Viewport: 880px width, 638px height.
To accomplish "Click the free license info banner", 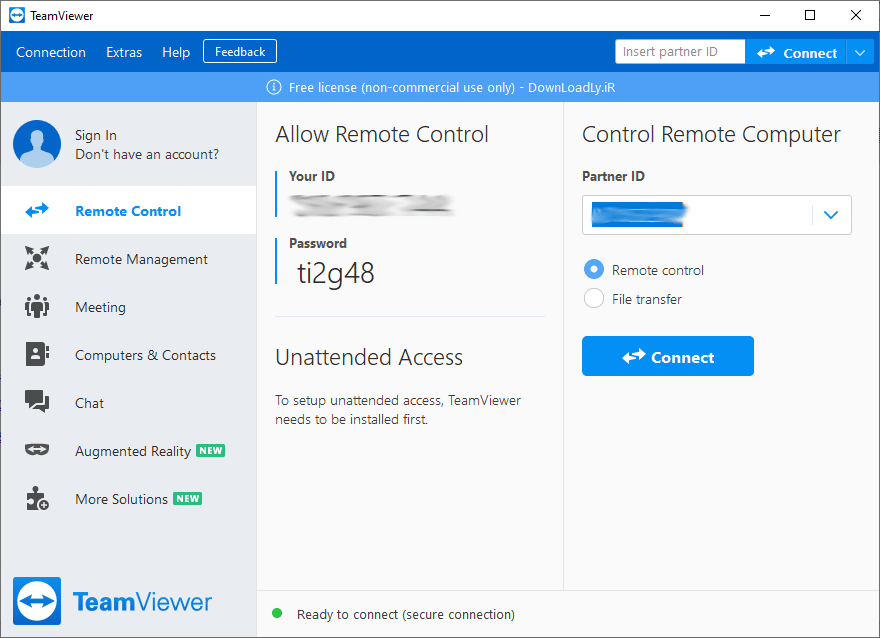I will tap(440, 87).
